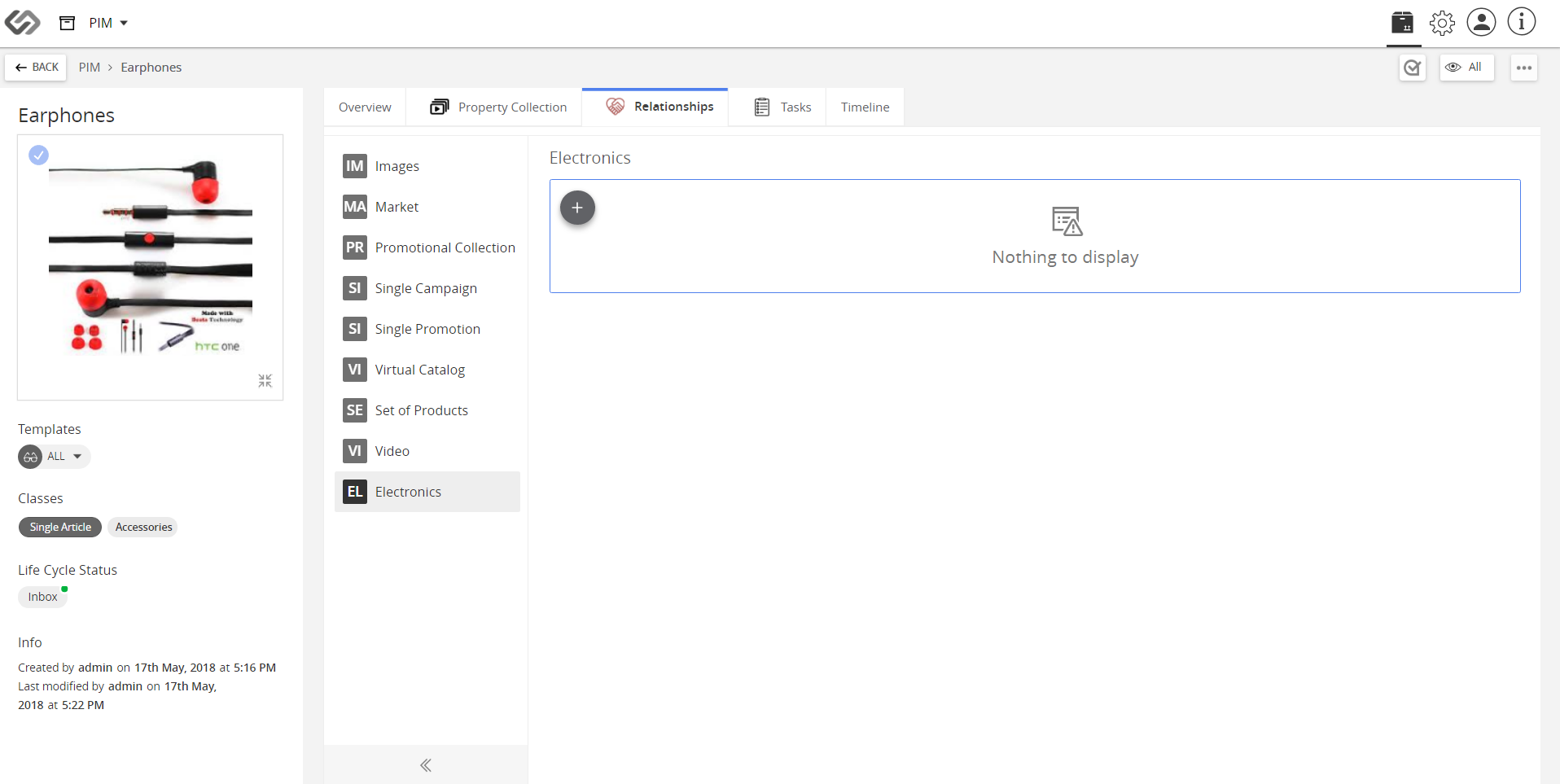Open the info icon in header
This screenshot has height=784, width=1560.
1521,22
